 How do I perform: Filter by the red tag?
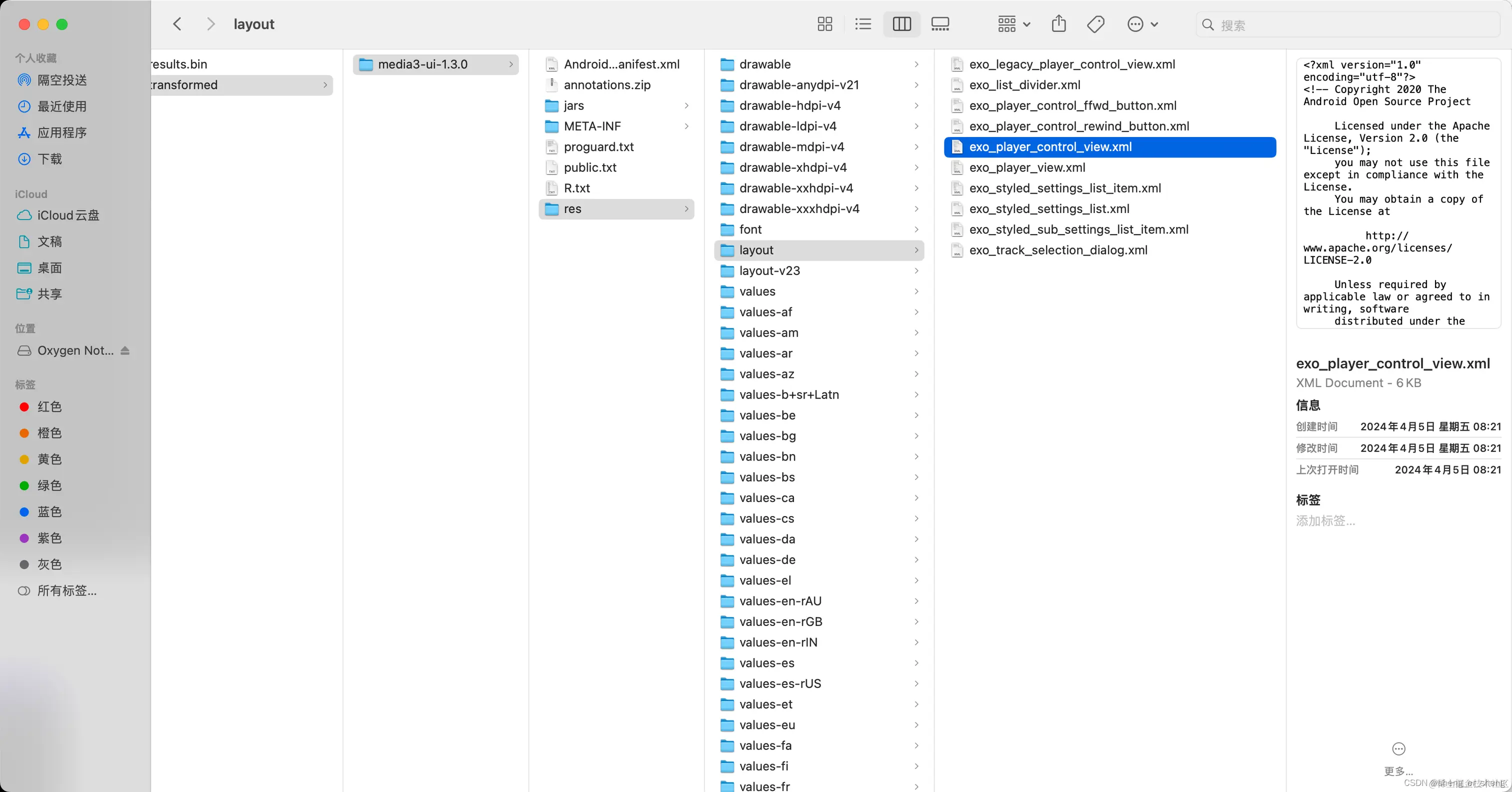coord(49,407)
